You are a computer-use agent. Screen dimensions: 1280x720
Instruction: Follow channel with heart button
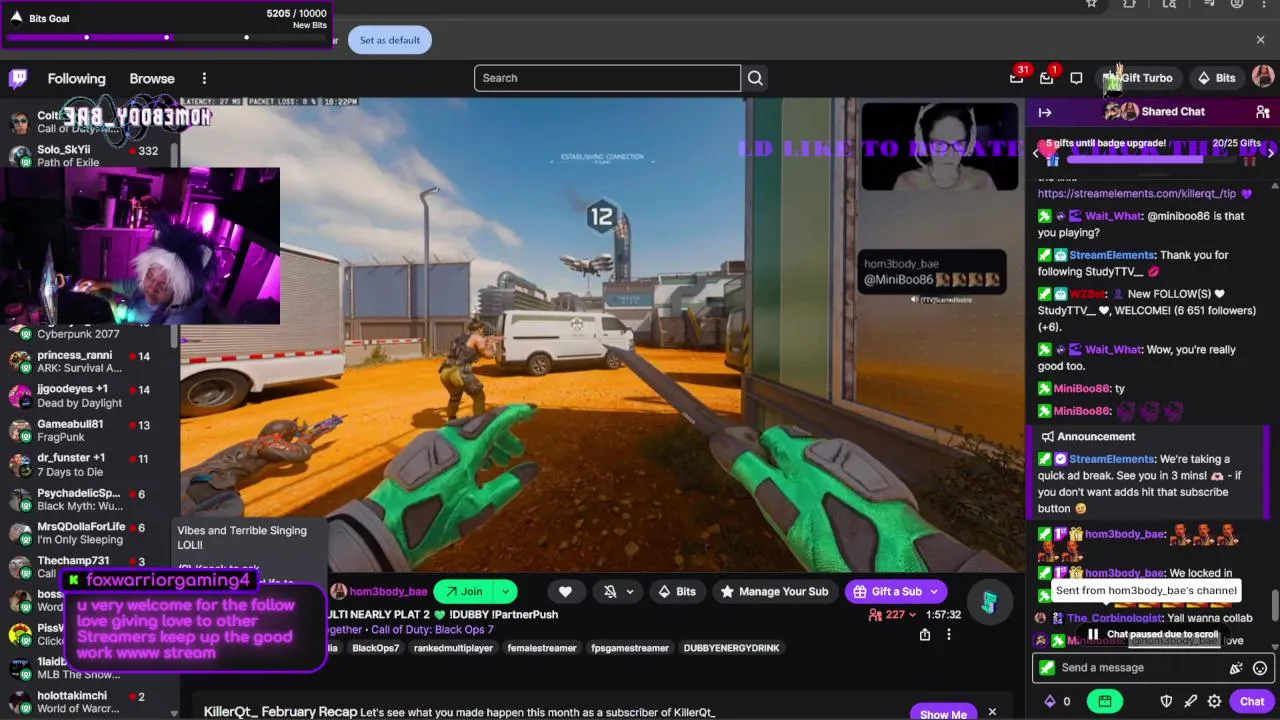point(565,591)
